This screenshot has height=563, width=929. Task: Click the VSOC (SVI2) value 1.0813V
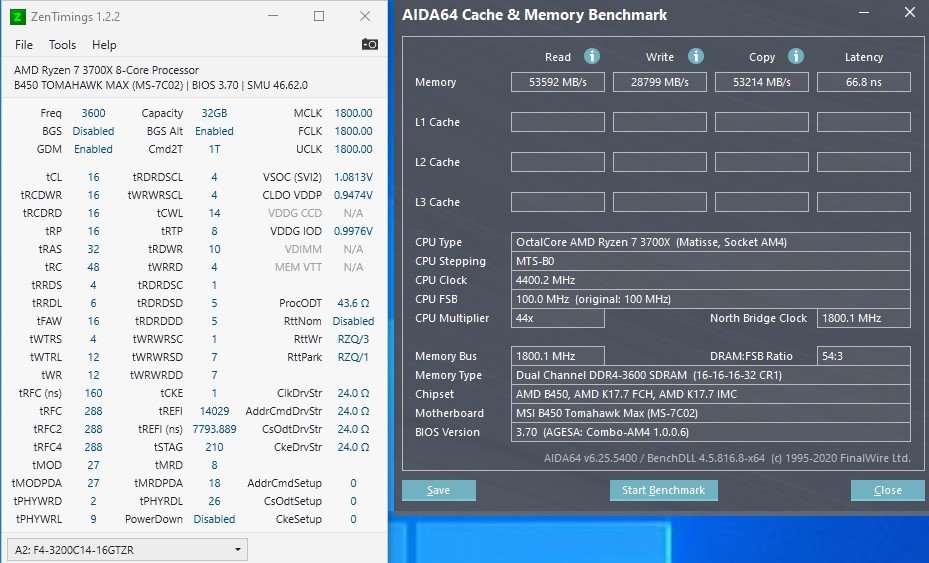click(353, 177)
